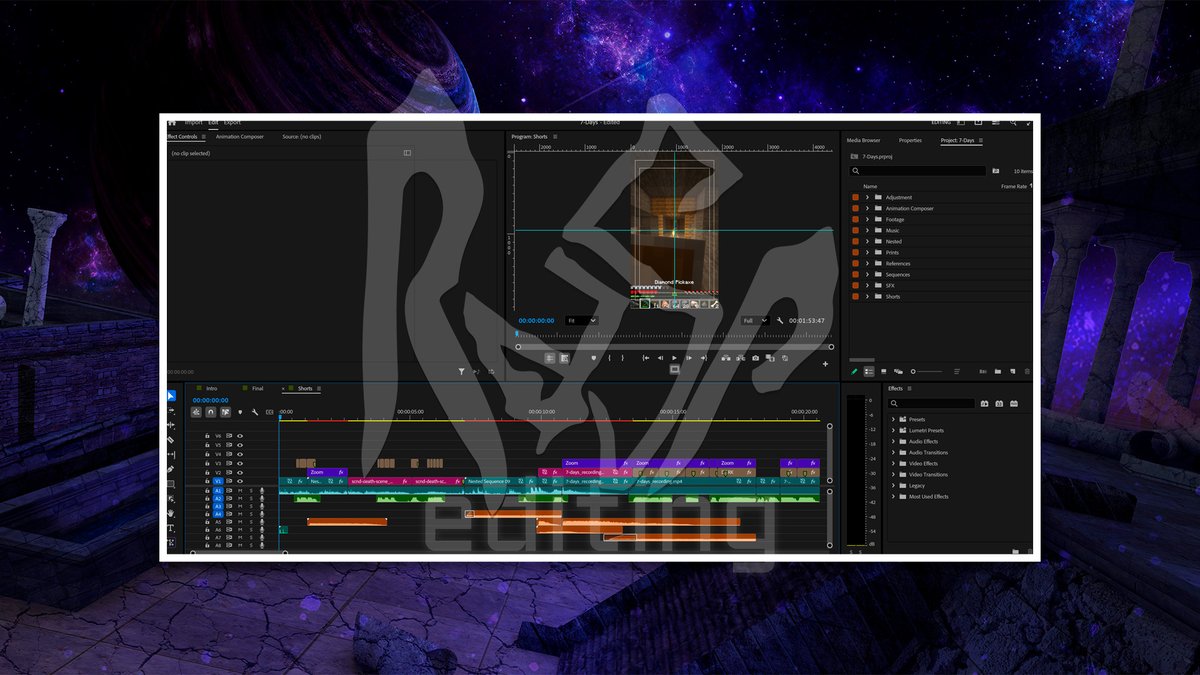The height and width of the screenshot is (675, 1200).
Task: Select the Slip tool
Action: (x=171, y=455)
